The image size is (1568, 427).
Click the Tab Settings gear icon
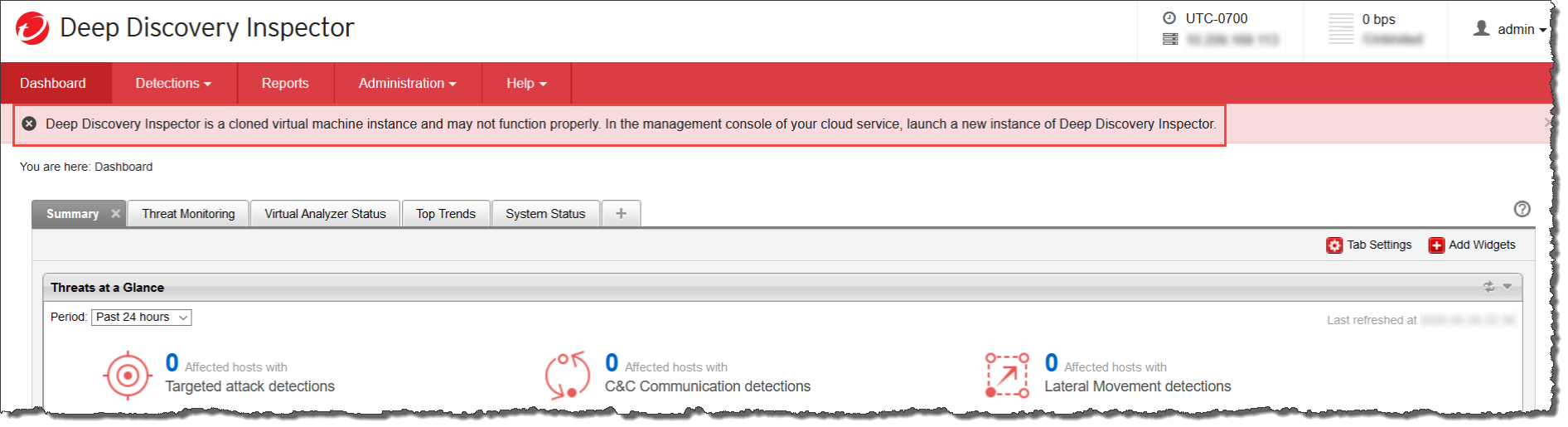click(1334, 245)
